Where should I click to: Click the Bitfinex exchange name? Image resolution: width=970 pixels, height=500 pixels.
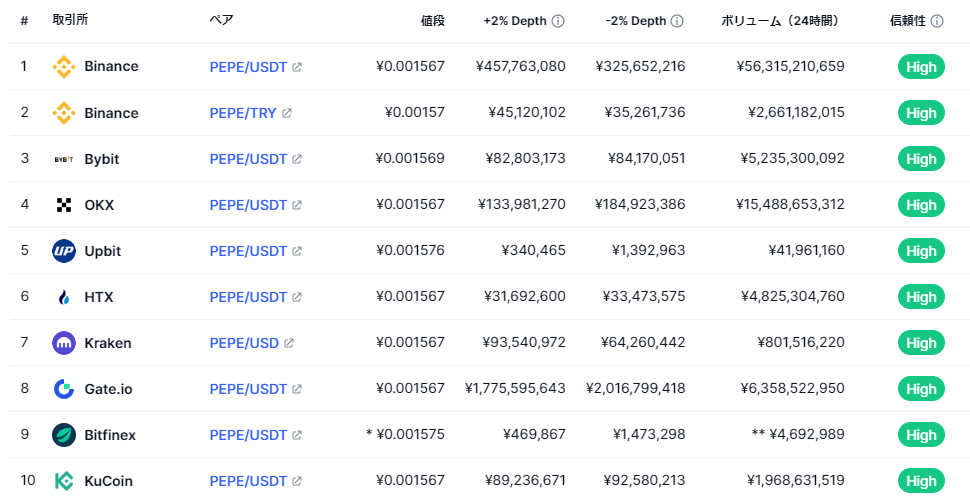110,435
